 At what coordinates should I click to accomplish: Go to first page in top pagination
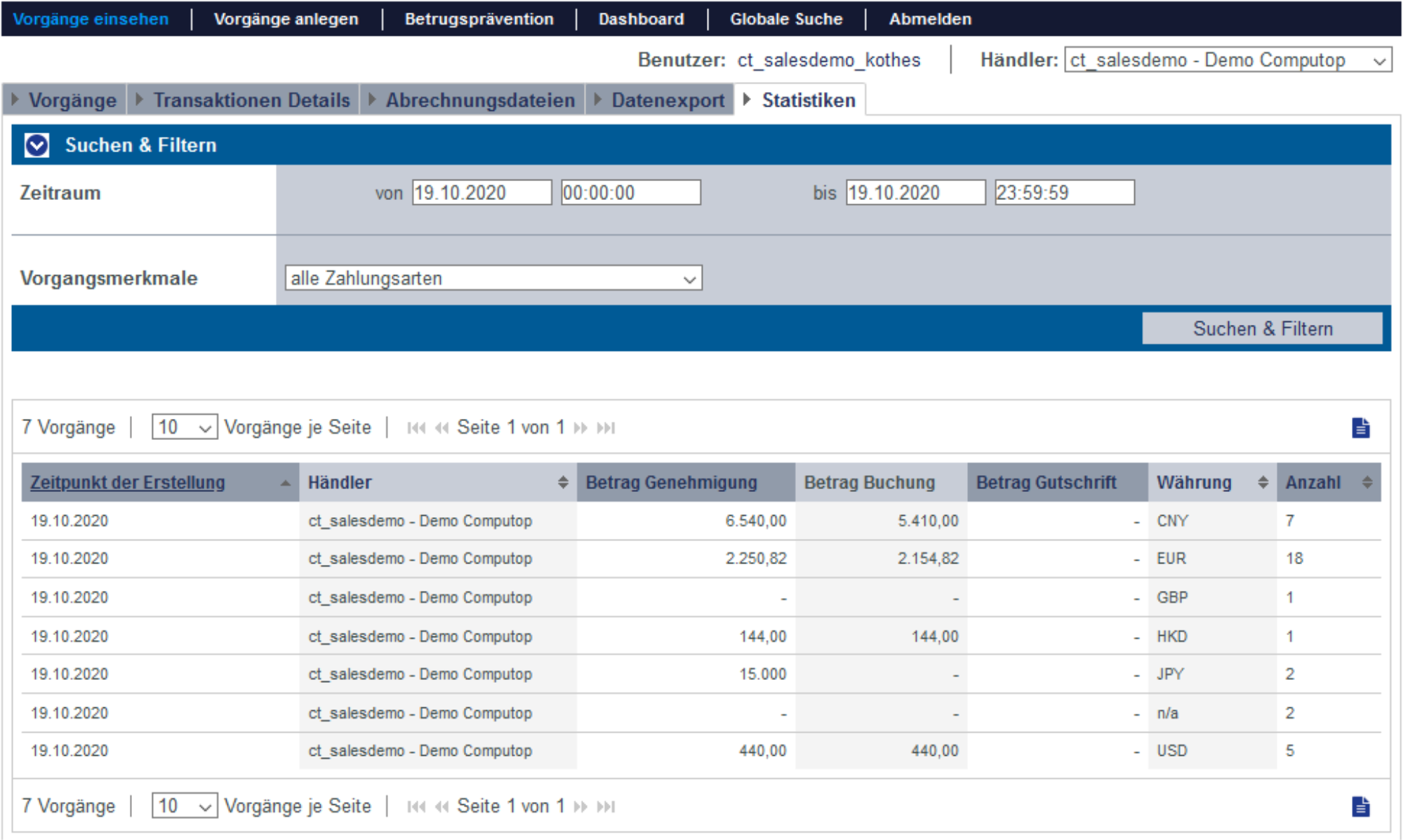click(417, 428)
